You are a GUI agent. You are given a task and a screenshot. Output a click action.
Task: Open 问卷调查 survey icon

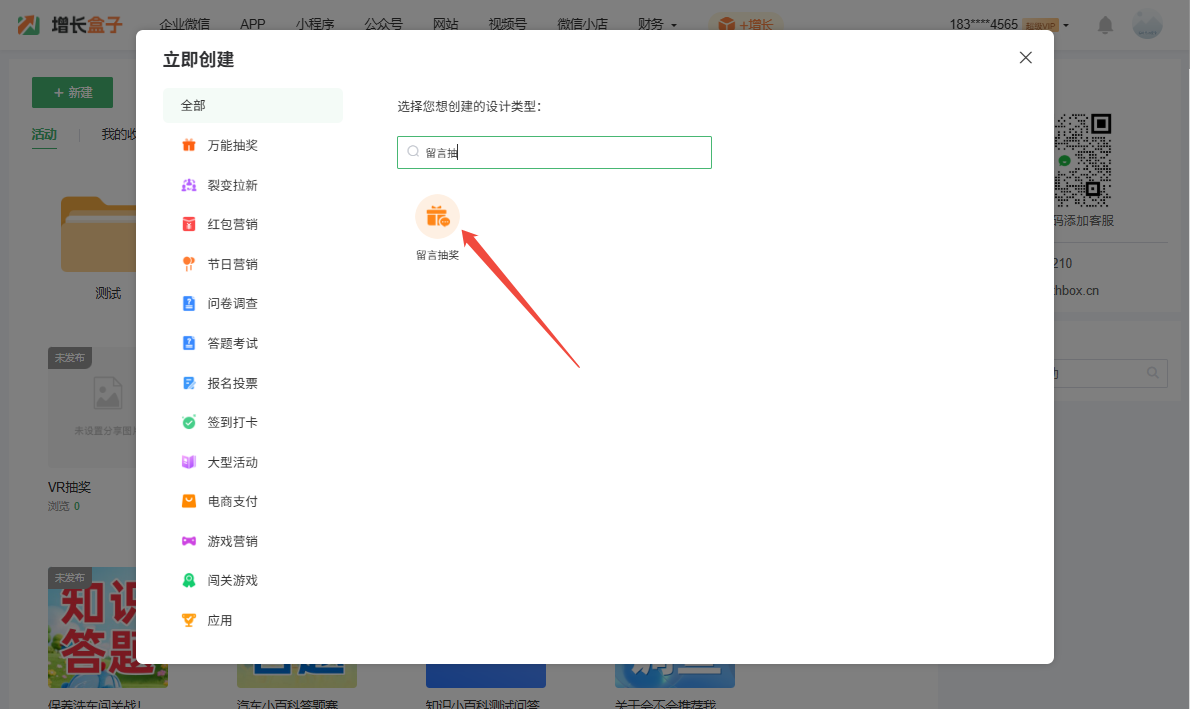[189, 303]
